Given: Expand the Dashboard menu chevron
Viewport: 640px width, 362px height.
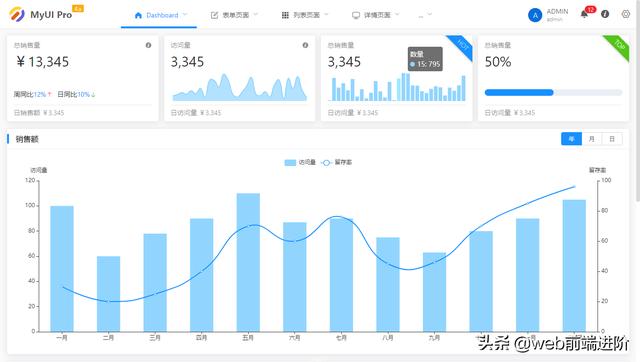Looking at the screenshot, I should pos(185,15).
